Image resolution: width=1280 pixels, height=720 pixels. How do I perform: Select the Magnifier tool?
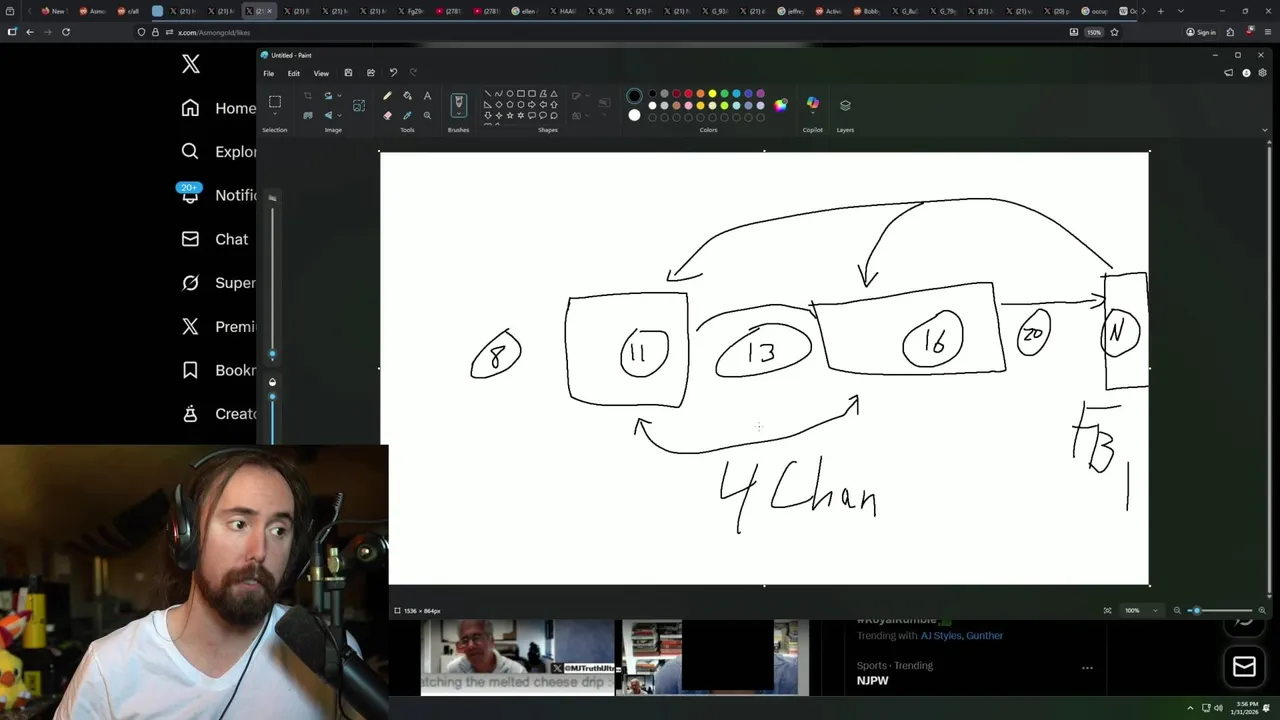pos(427,115)
